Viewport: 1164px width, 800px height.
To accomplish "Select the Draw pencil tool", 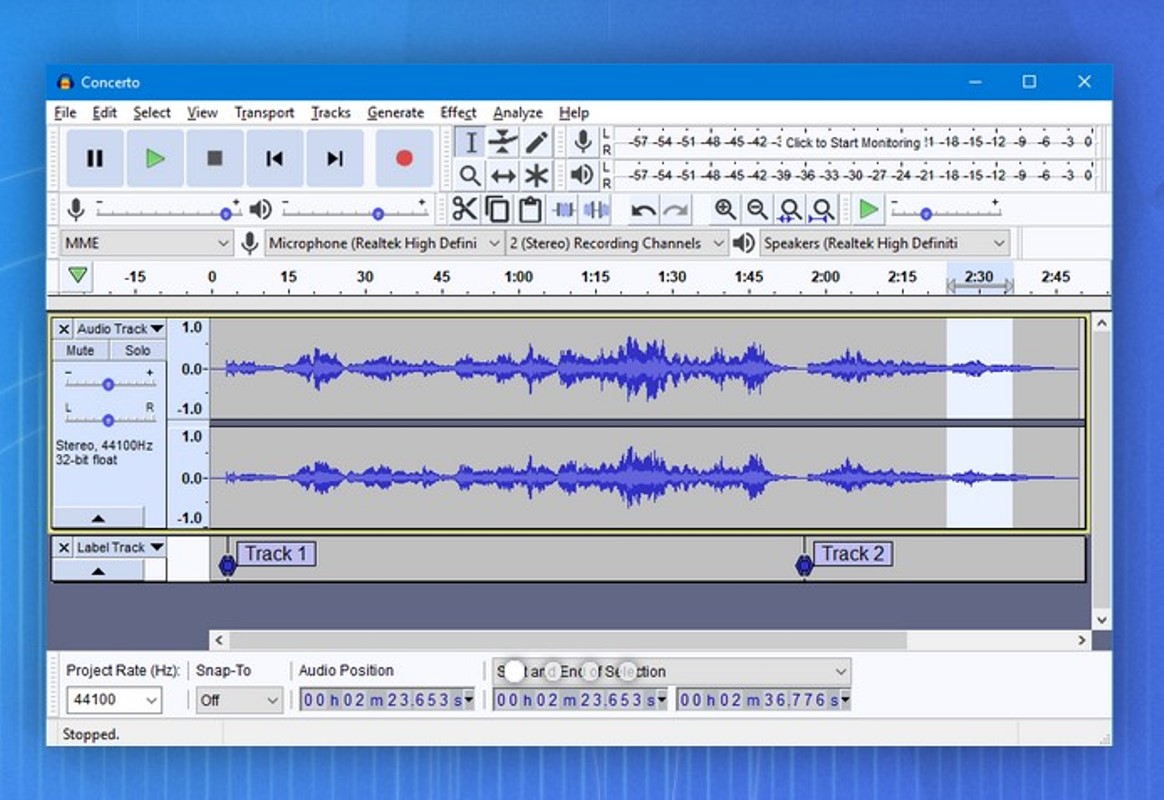I will 536,142.
